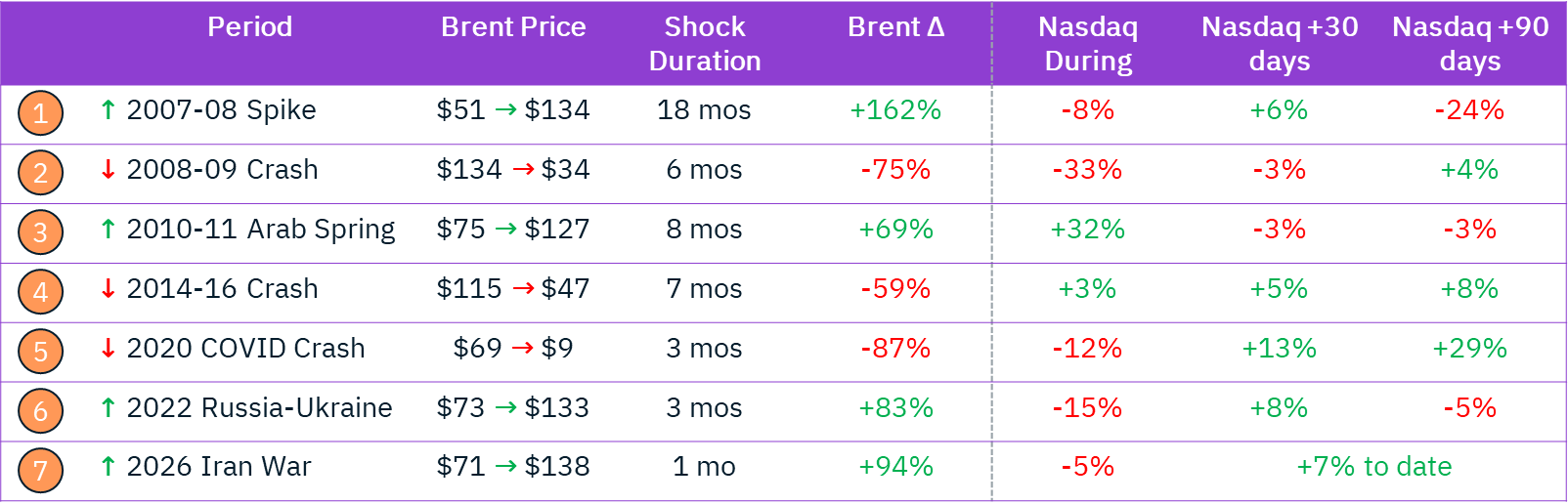Select the orange badge numbered 3
This screenshot has height=504, width=1568.
40,232
